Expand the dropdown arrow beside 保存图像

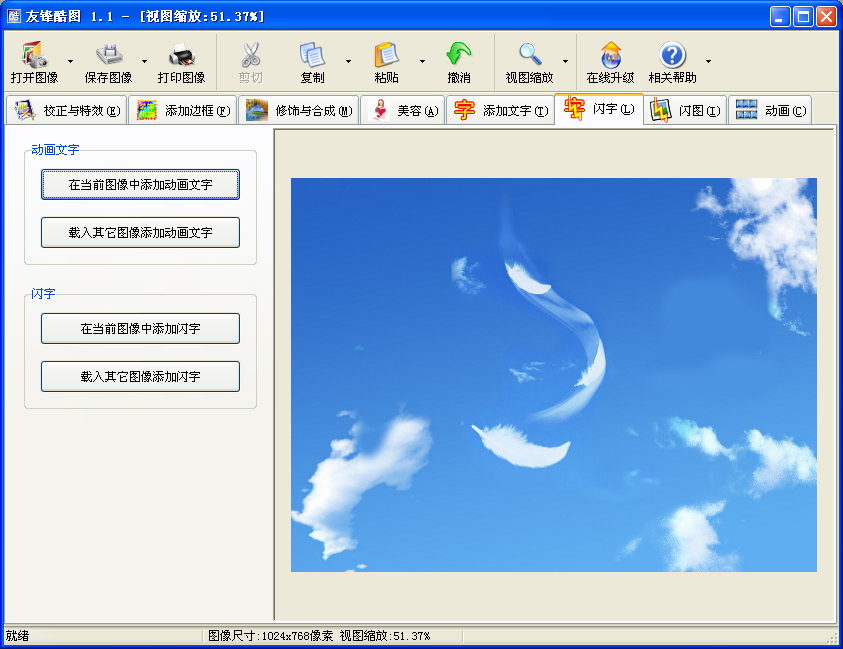(144, 62)
